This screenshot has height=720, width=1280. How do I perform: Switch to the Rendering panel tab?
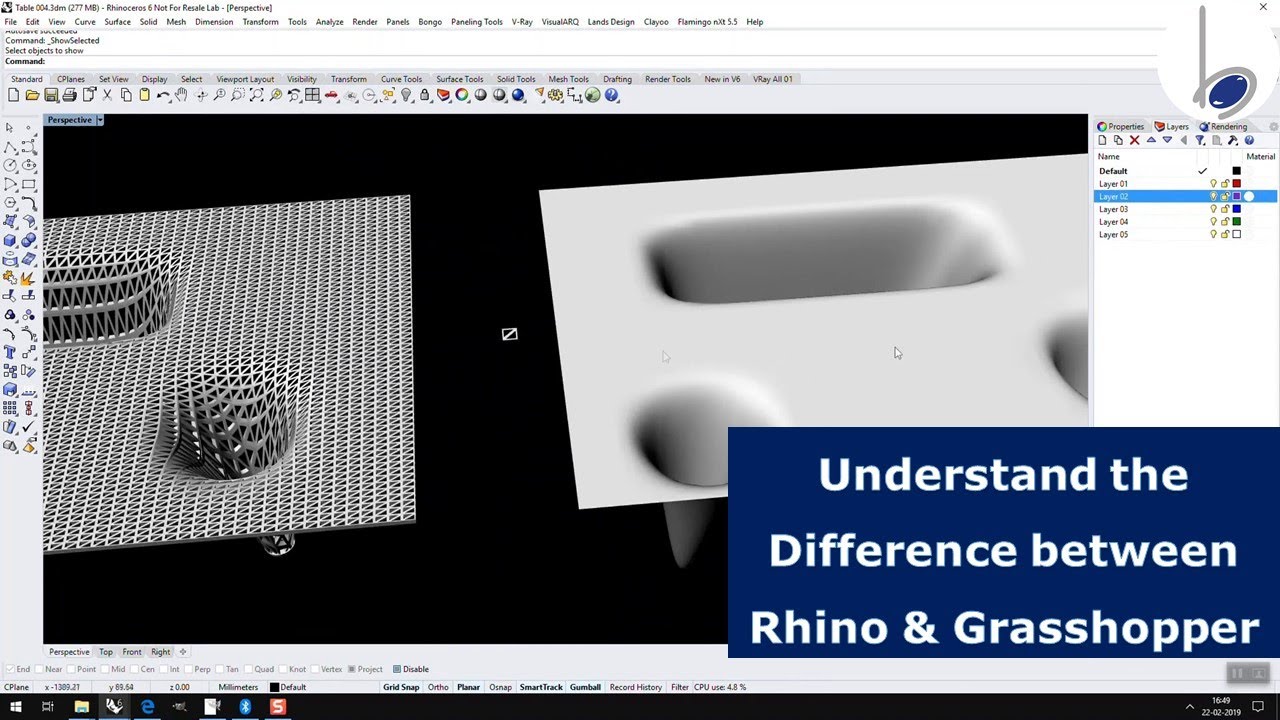click(1223, 127)
